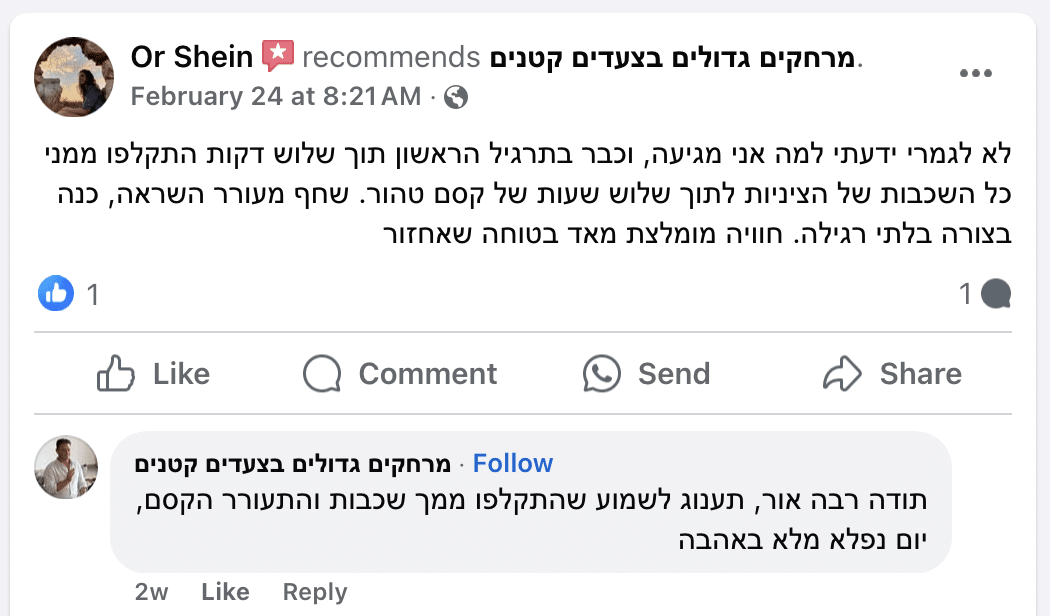This screenshot has width=1050, height=616.
Task: Open Or Shein's profile name link
Action: pos(192,57)
